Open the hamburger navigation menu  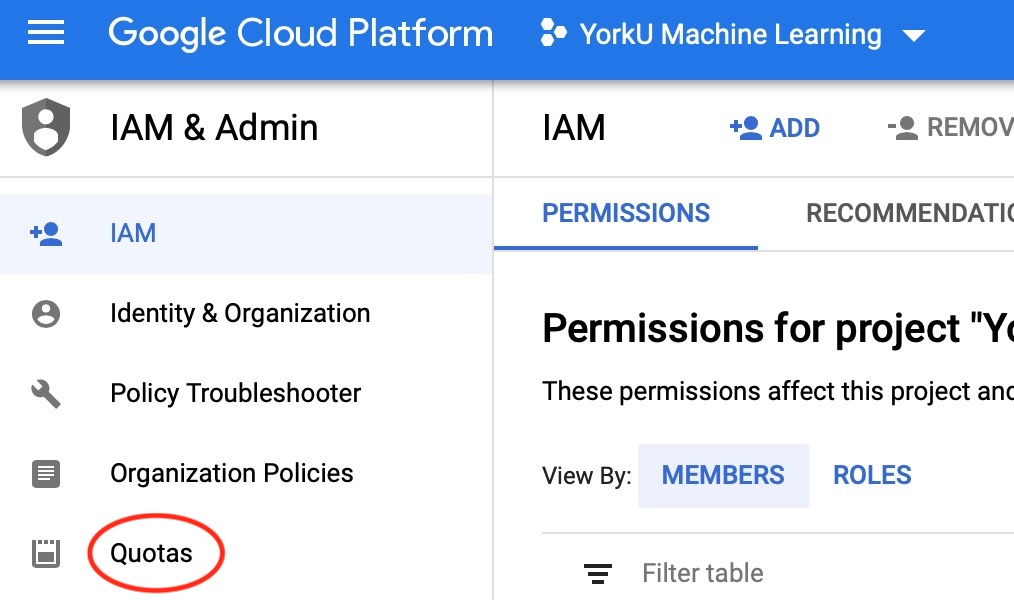(x=46, y=33)
